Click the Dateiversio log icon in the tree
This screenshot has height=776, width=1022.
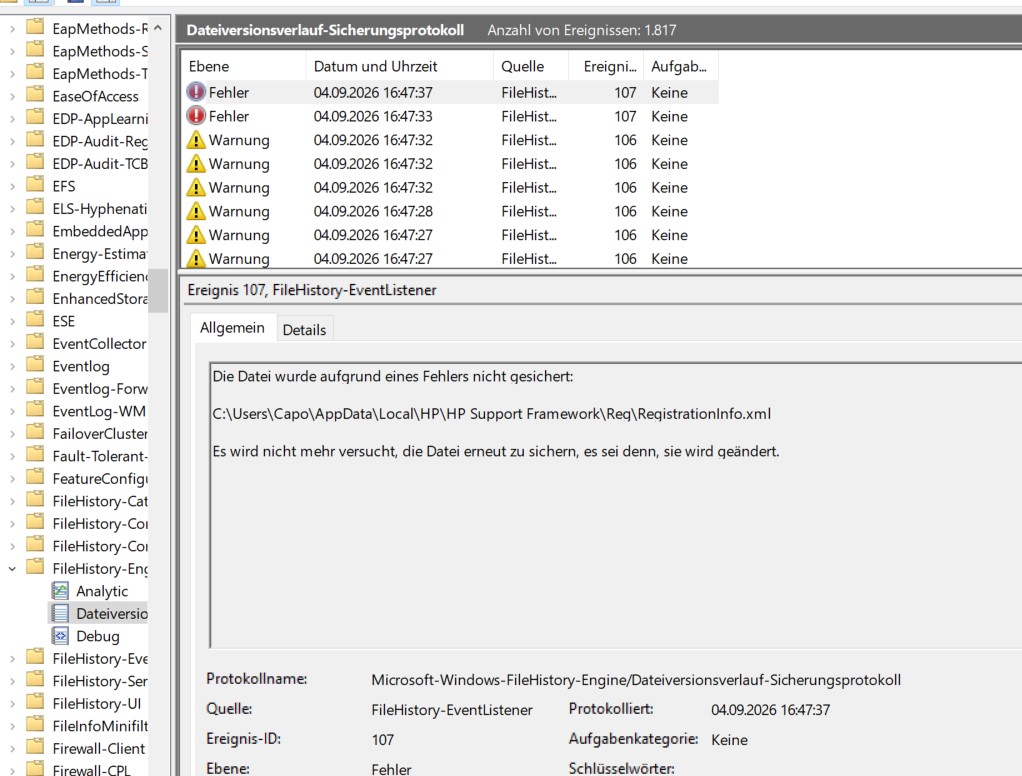(60, 613)
